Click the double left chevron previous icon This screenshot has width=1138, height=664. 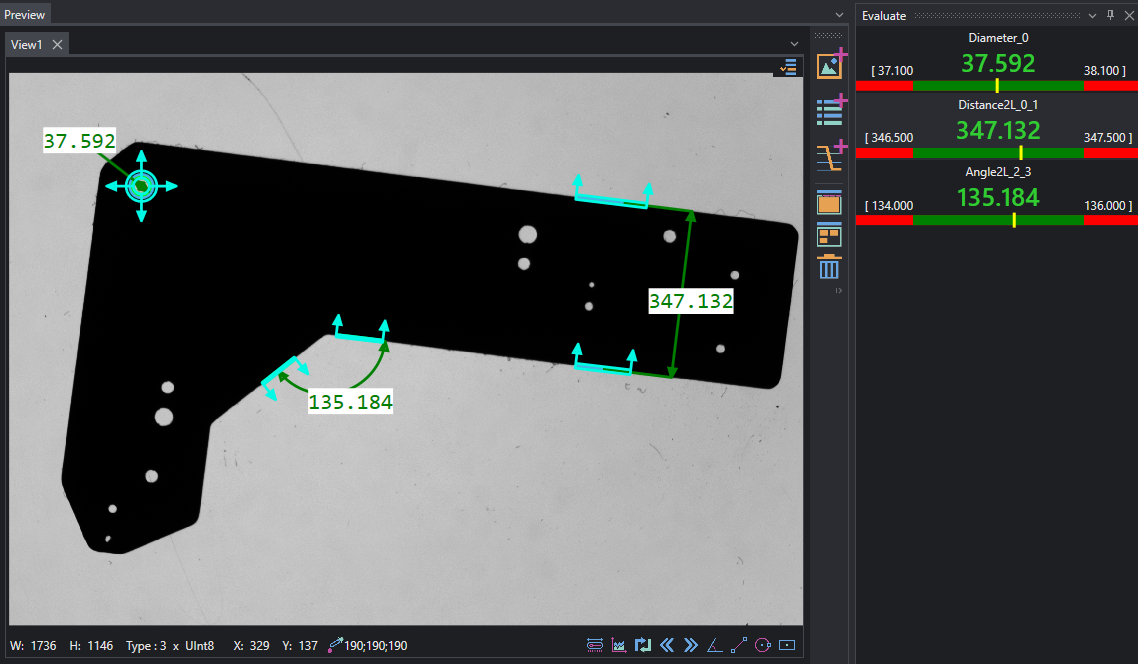pyautogui.click(x=667, y=645)
